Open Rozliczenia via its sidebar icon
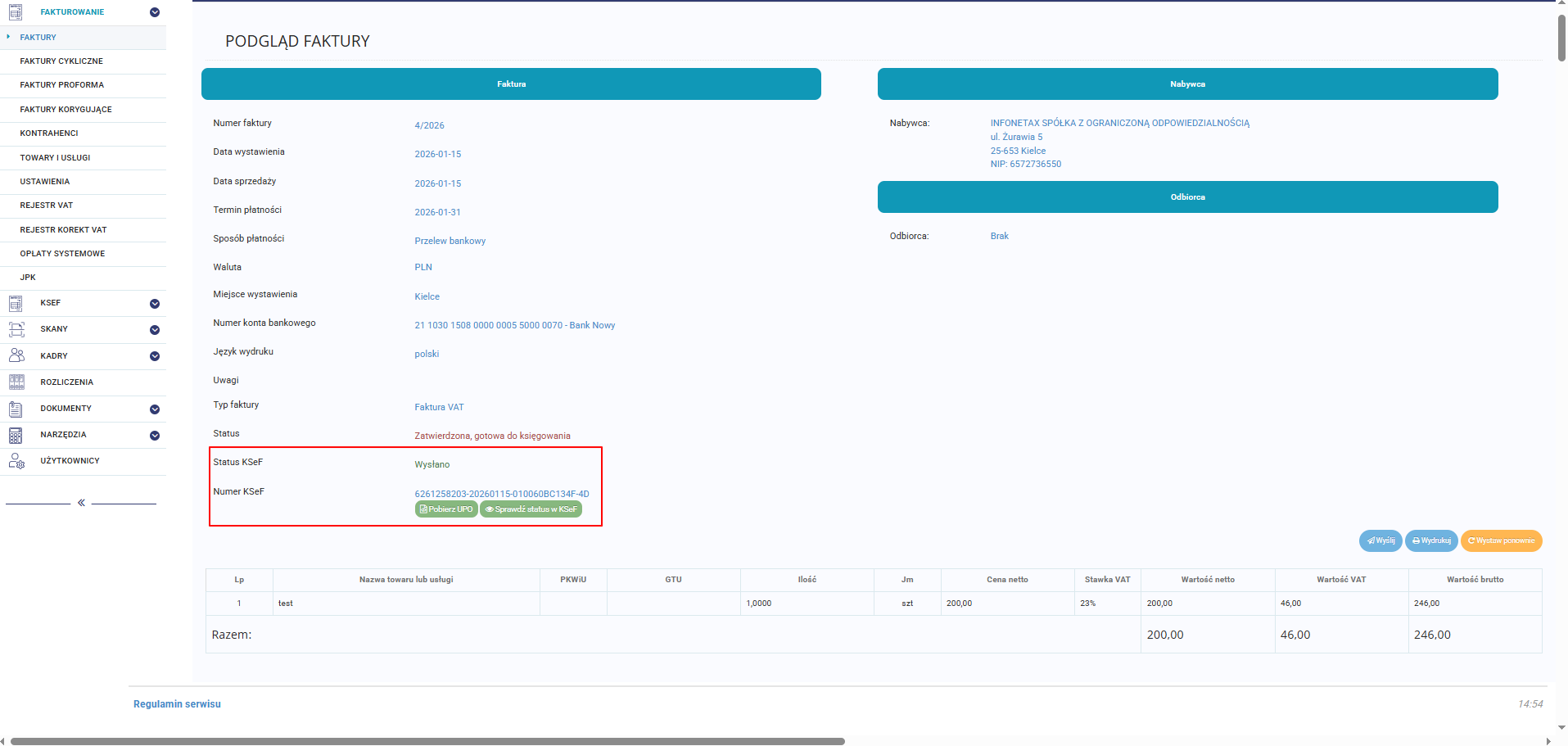The image size is (1568, 746). click(16, 382)
